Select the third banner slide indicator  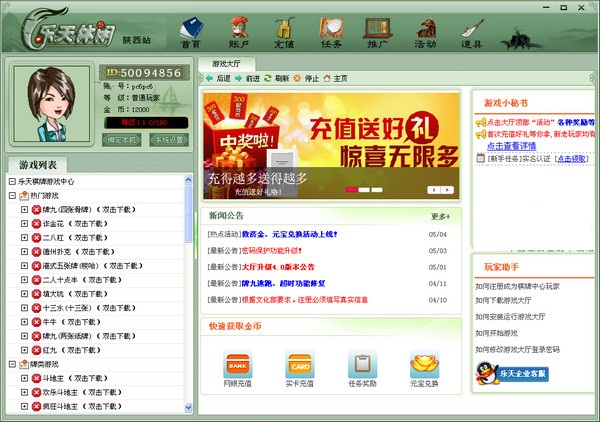pos(377,190)
